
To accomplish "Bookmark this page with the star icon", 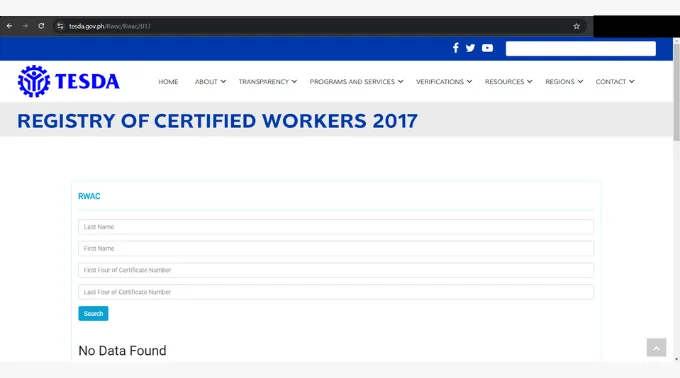I will pos(576,26).
